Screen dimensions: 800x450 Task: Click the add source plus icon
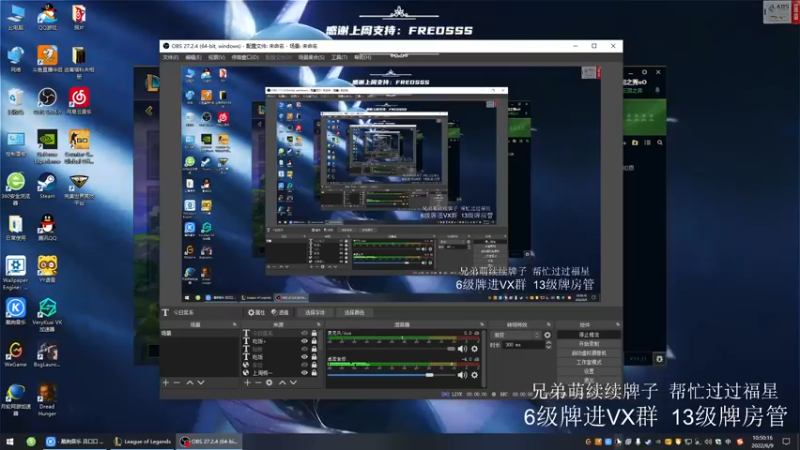[x=247, y=382]
